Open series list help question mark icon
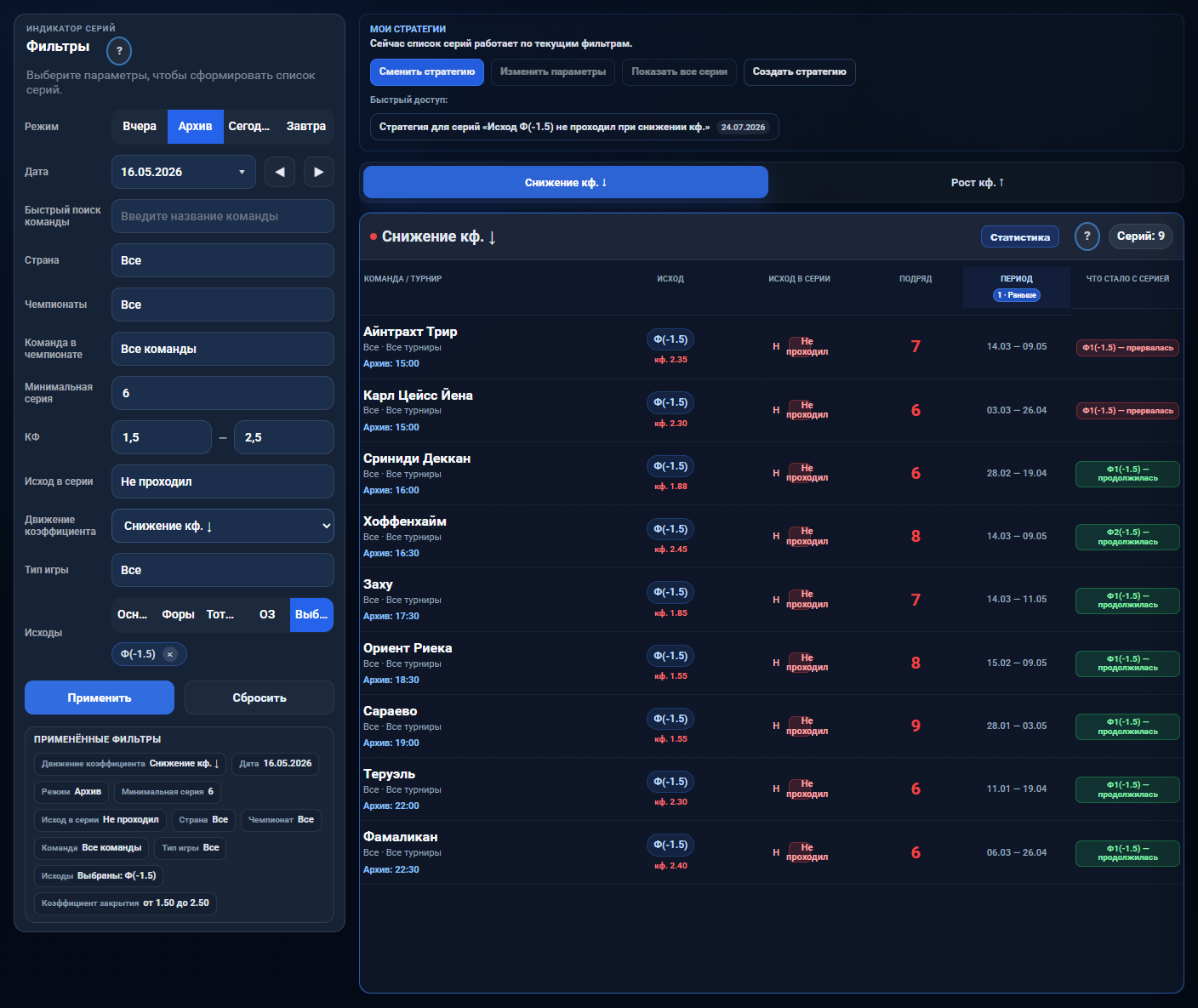 point(1087,236)
